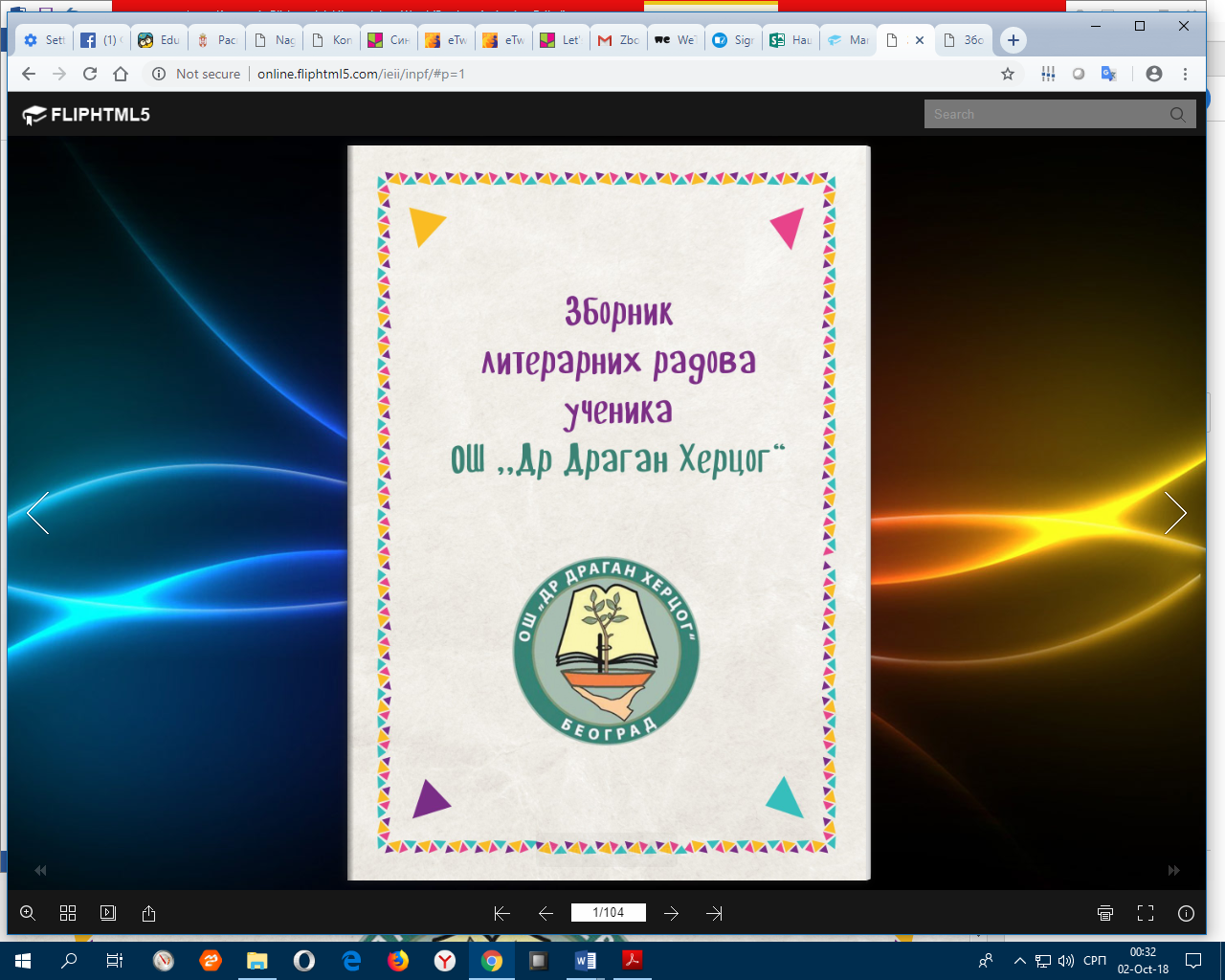The image size is (1225, 980).
Task: Open File Explorer from taskbar
Action: 256,961
